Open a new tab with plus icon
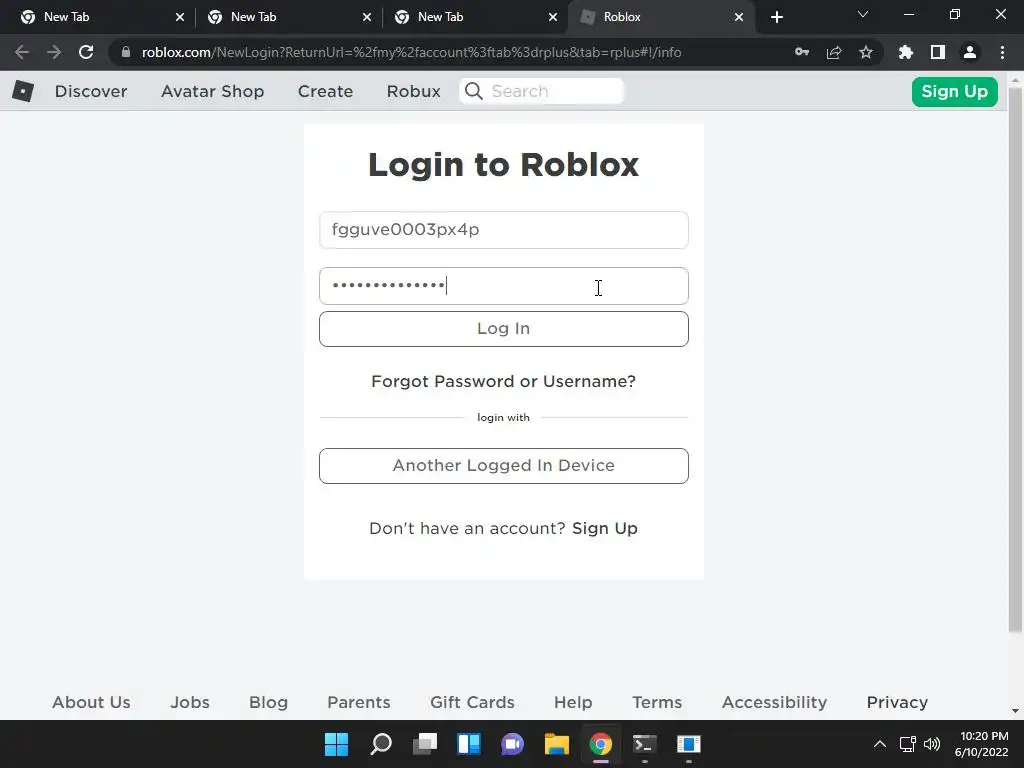The width and height of the screenshot is (1024, 768). tap(776, 18)
